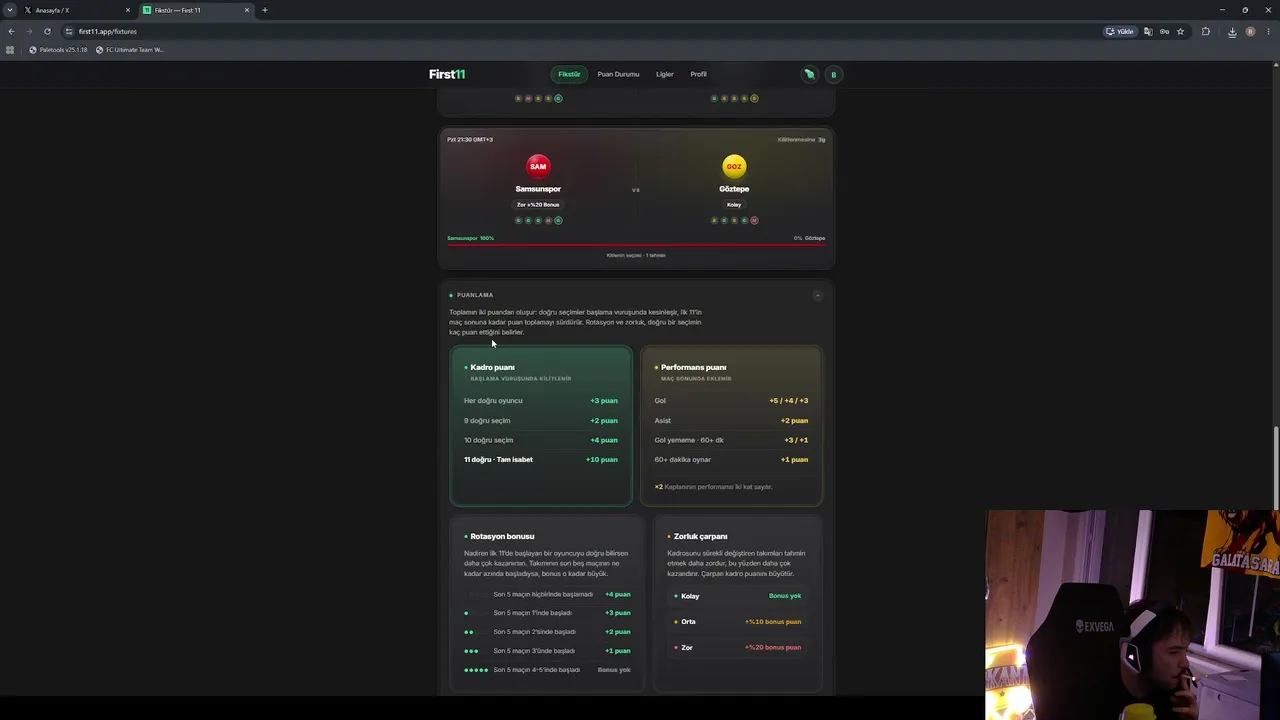Open the Puan Durumu nav tab
This screenshot has height=720, width=1280.
point(618,74)
